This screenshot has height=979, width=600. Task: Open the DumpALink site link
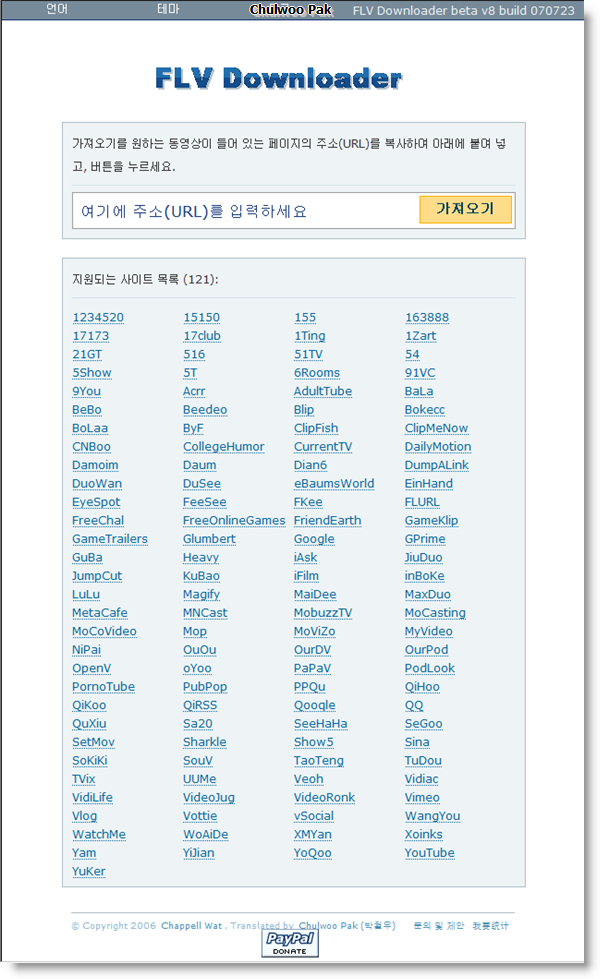[436, 465]
